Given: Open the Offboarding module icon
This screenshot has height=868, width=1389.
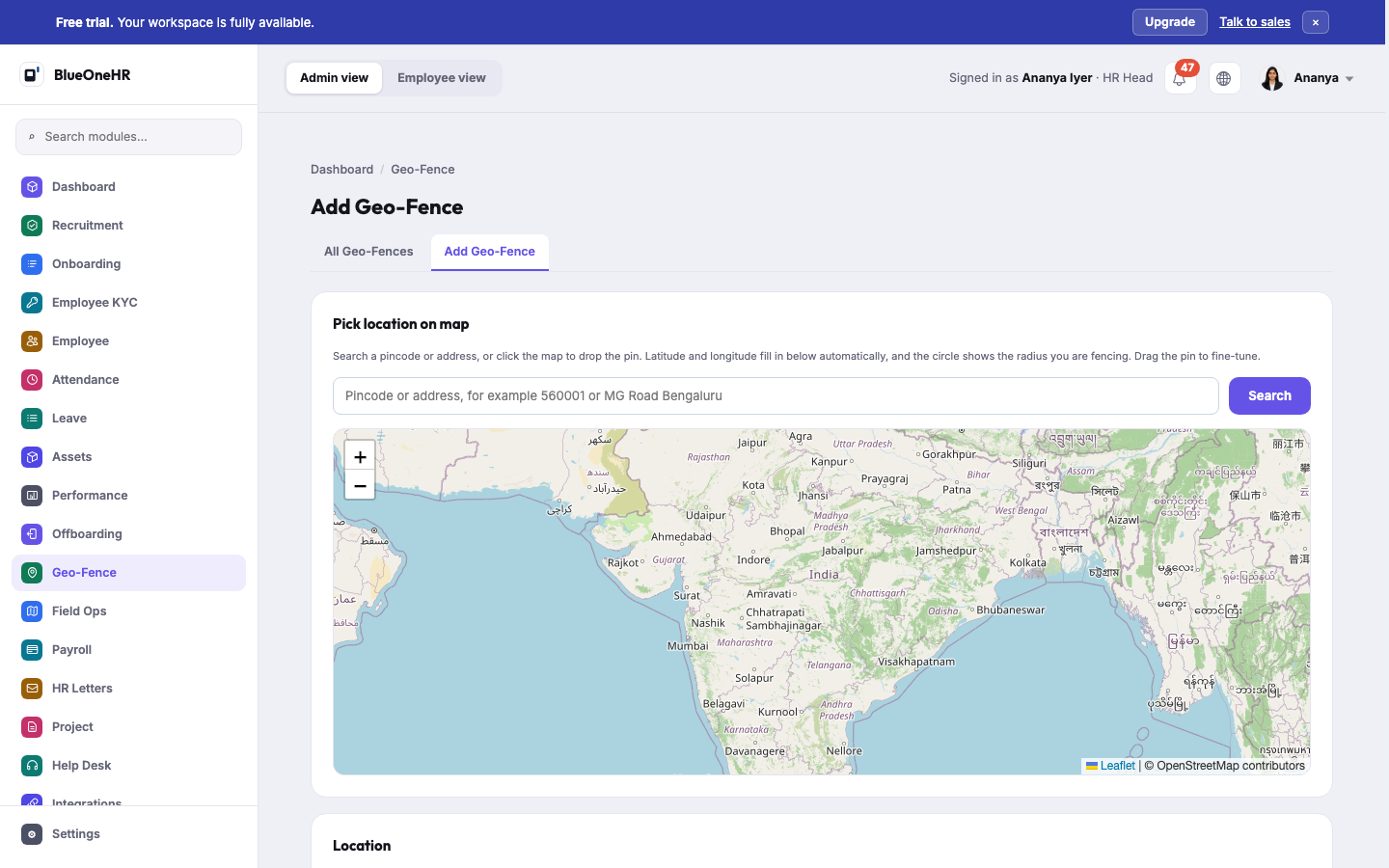Looking at the screenshot, I should tap(32, 534).
